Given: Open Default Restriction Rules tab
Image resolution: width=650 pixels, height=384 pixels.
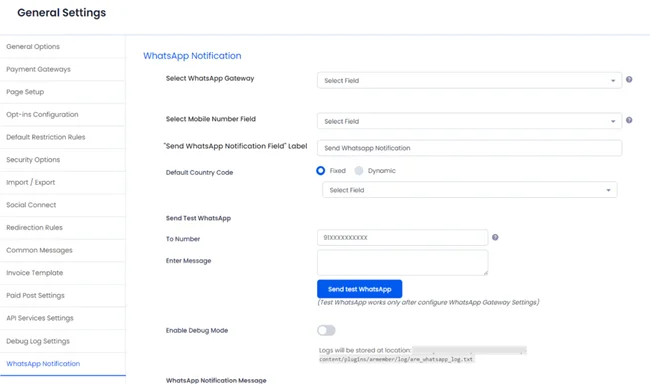Looking at the screenshot, I should coord(62,137).
